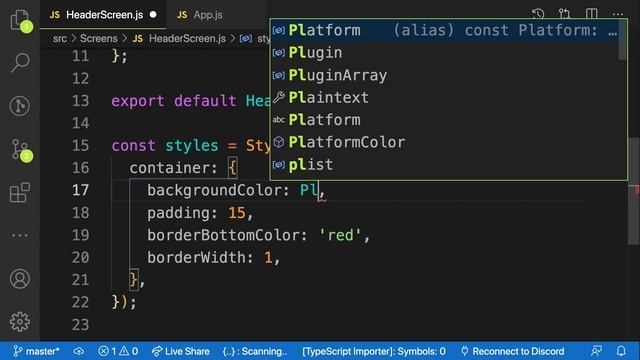The width and height of the screenshot is (640, 360).
Task: Select the Plugin suggestion
Action: click(x=445, y=53)
